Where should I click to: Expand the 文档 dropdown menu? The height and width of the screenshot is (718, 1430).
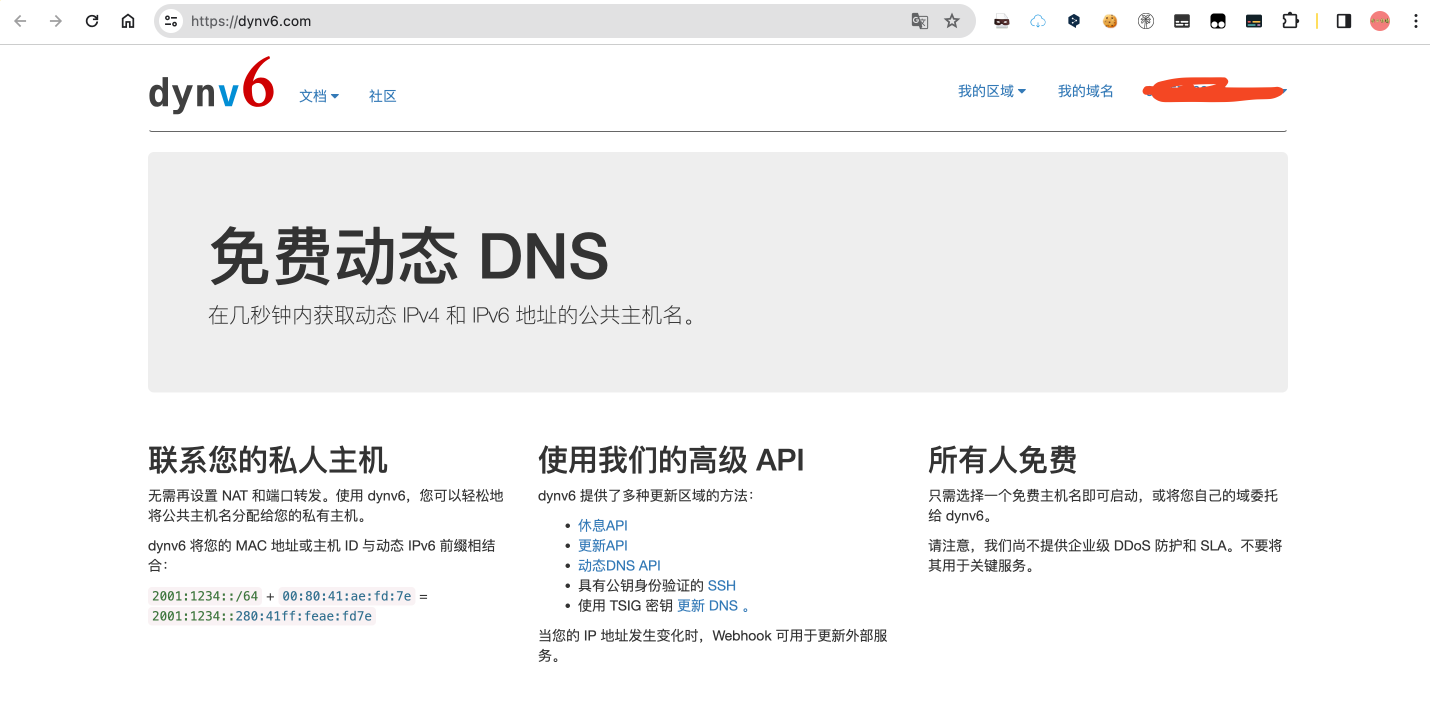[318, 96]
